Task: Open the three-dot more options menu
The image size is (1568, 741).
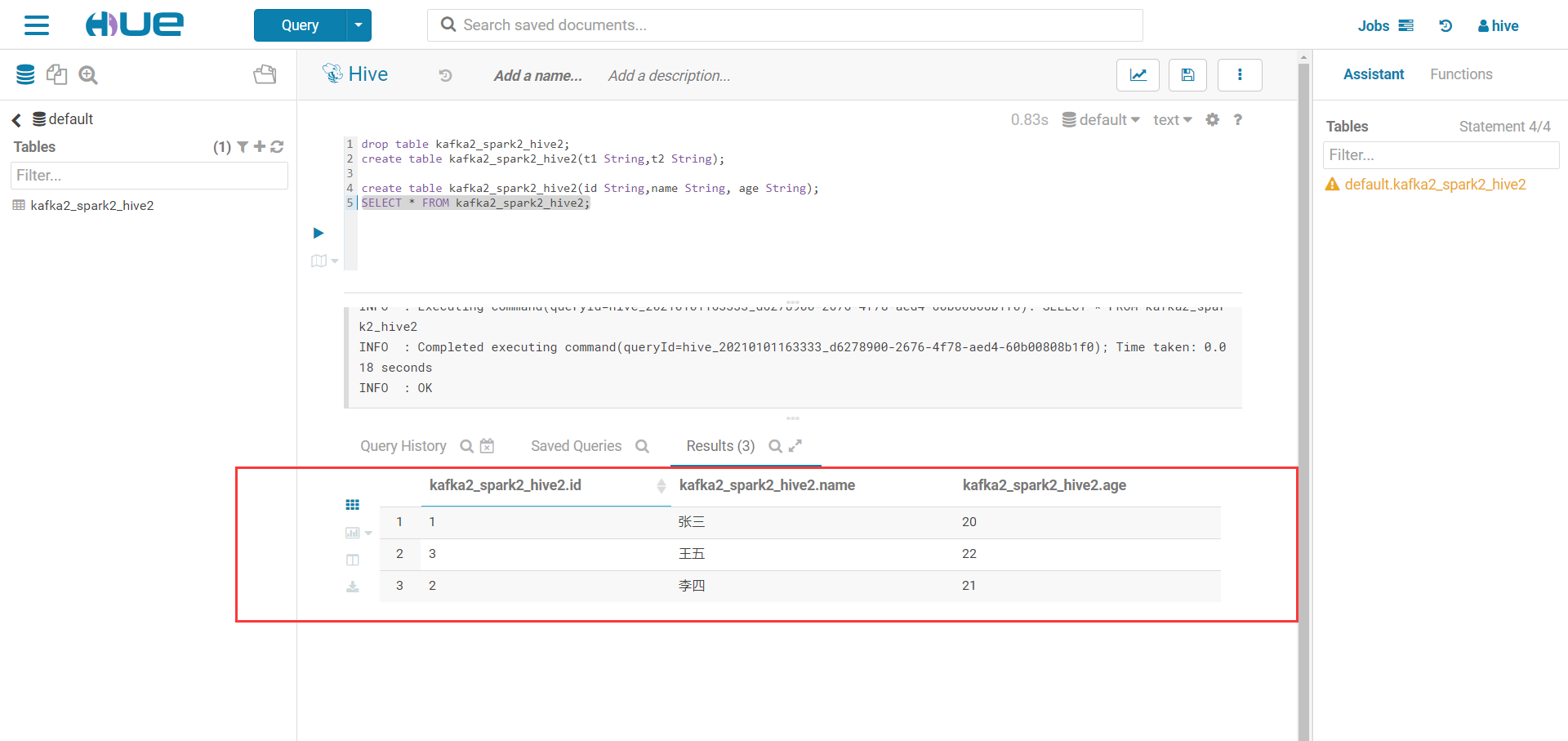Action: pyautogui.click(x=1240, y=75)
